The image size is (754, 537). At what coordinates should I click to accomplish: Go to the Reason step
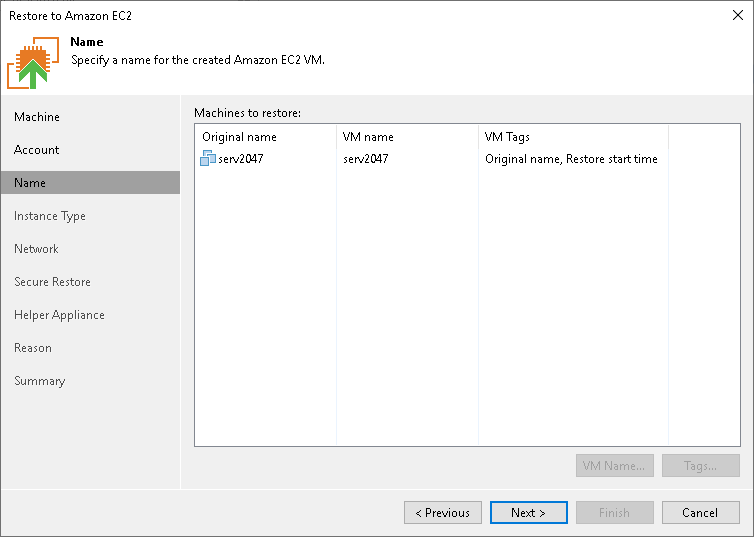(33, 348)
